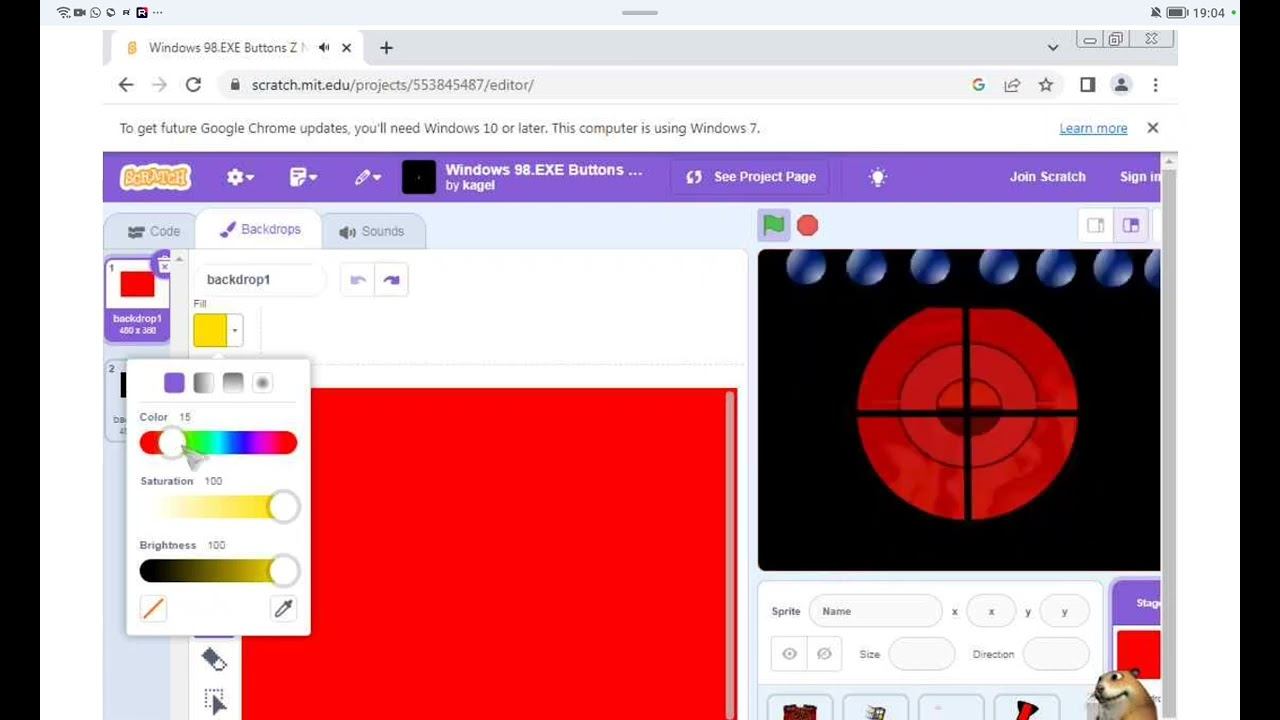This screenshot has height=720, width=1280.
Task: Open the Edit pencil menu
Action: 367,177
